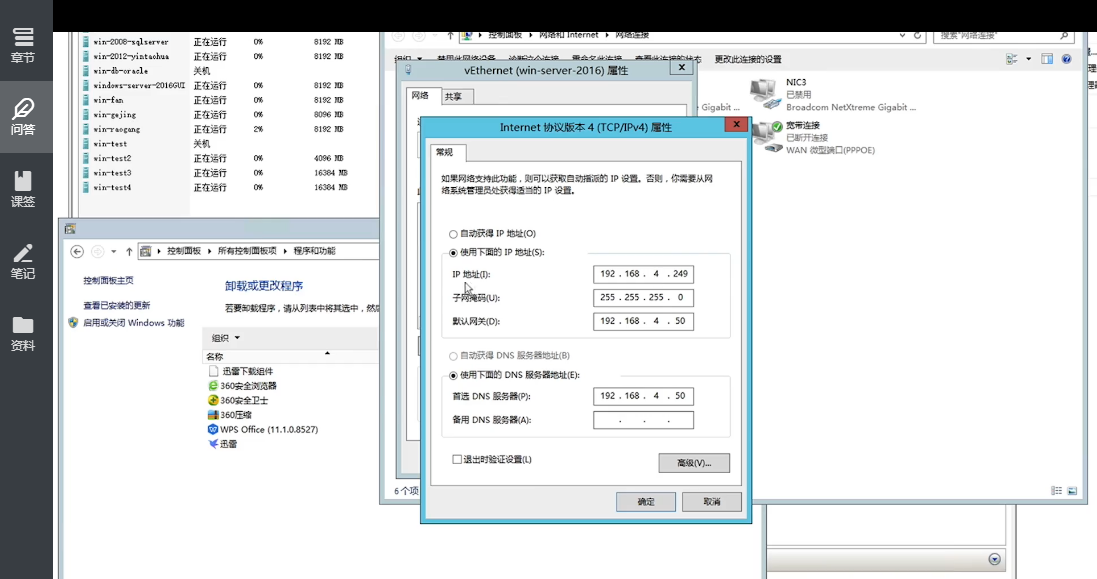1097x579 pixels.
Task: Click the 确定 button in TCP/IPv4 dialog
Action: [646, 502]
